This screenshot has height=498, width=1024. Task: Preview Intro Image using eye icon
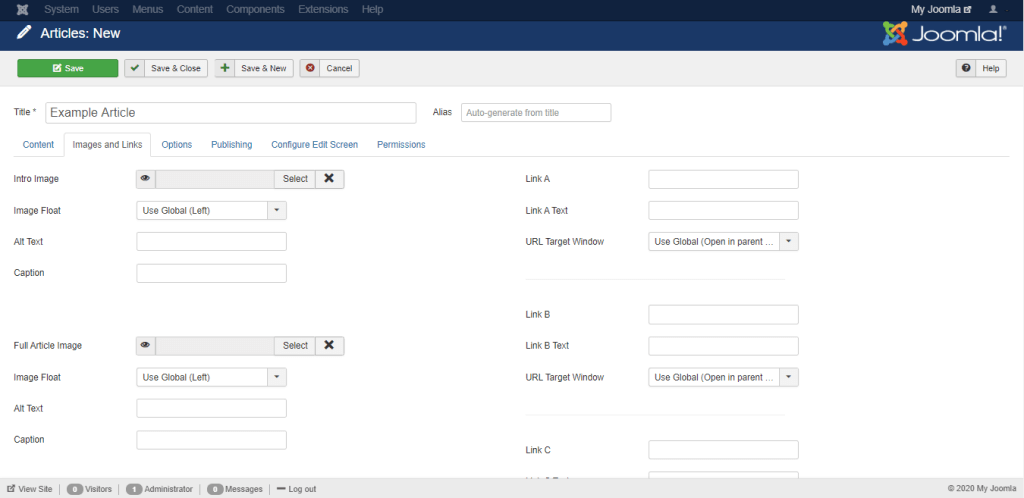click(x=146, y=179)
